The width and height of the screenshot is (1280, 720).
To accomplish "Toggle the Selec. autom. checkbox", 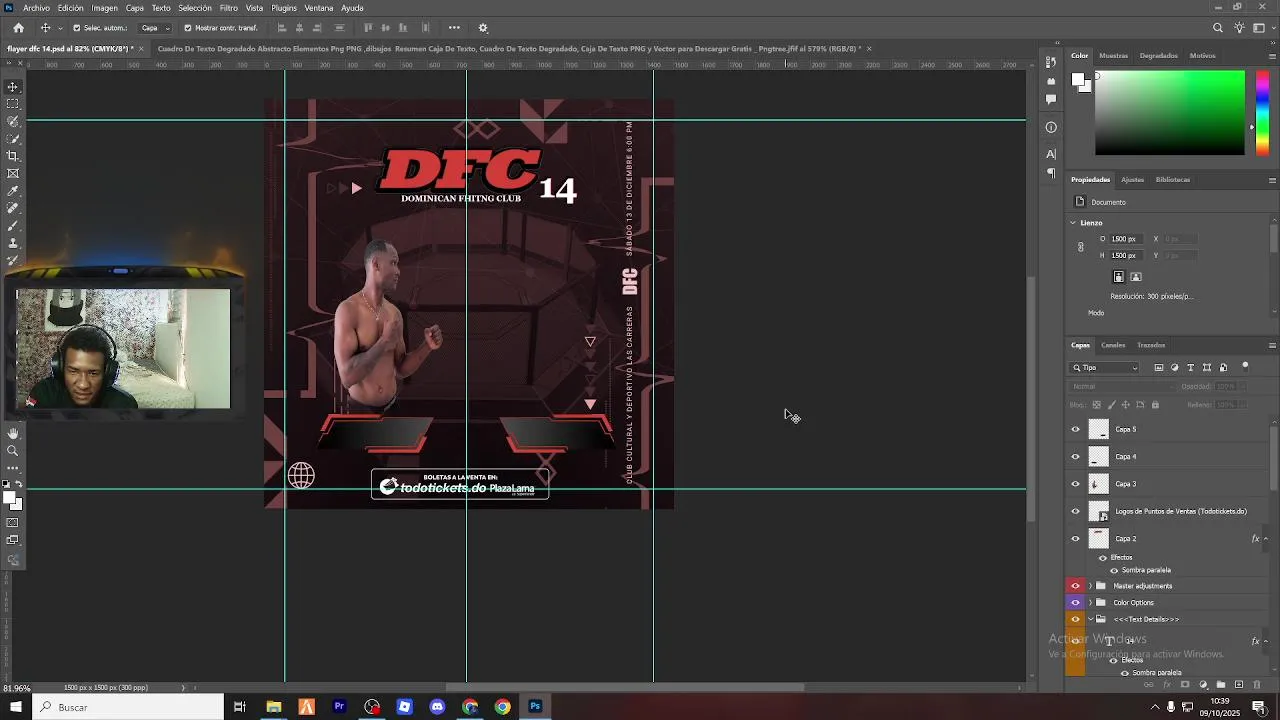I will point(77,28).
